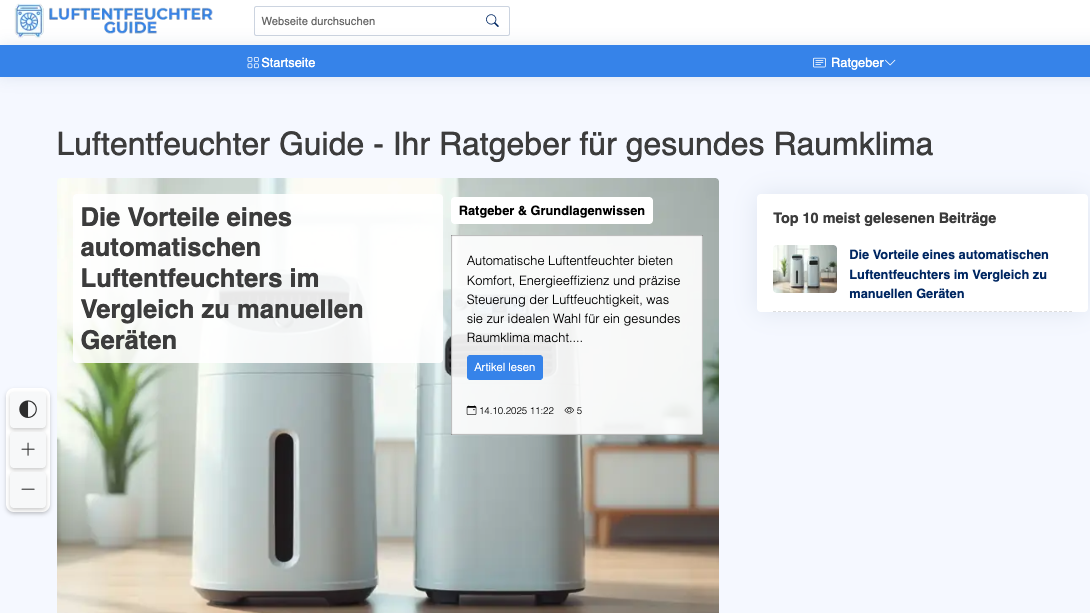Click the dehumidifier thumbnail in Top 10 list

click(805, 269)
